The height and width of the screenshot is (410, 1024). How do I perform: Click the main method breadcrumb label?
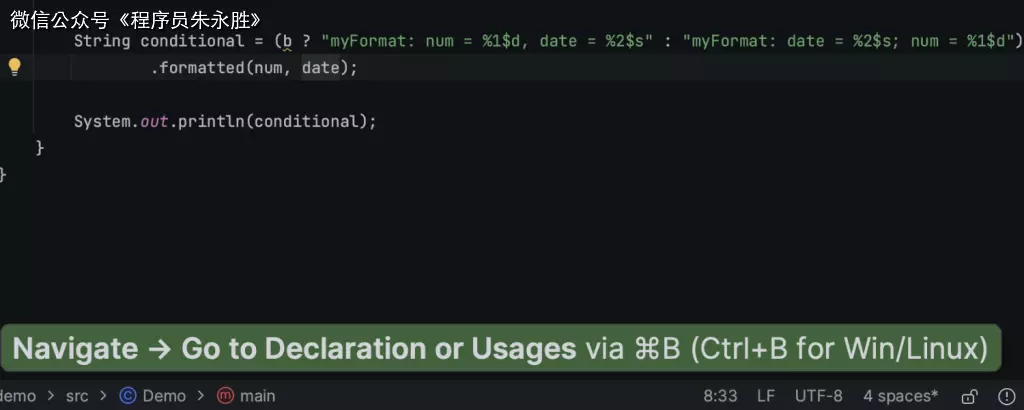pyautogui.click(x=258, y=396)
